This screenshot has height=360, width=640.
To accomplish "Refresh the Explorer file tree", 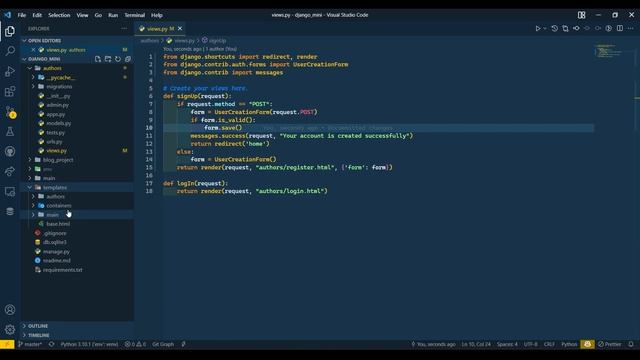I will point(118,59).
